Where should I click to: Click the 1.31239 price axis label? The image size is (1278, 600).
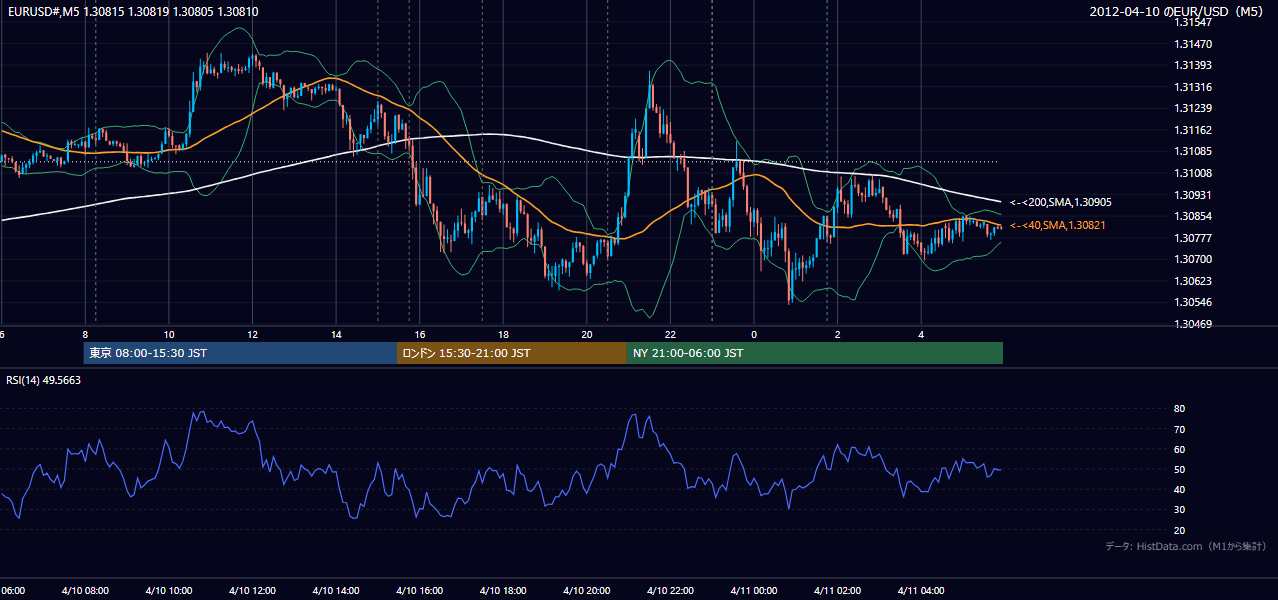tap(1192, 108)
